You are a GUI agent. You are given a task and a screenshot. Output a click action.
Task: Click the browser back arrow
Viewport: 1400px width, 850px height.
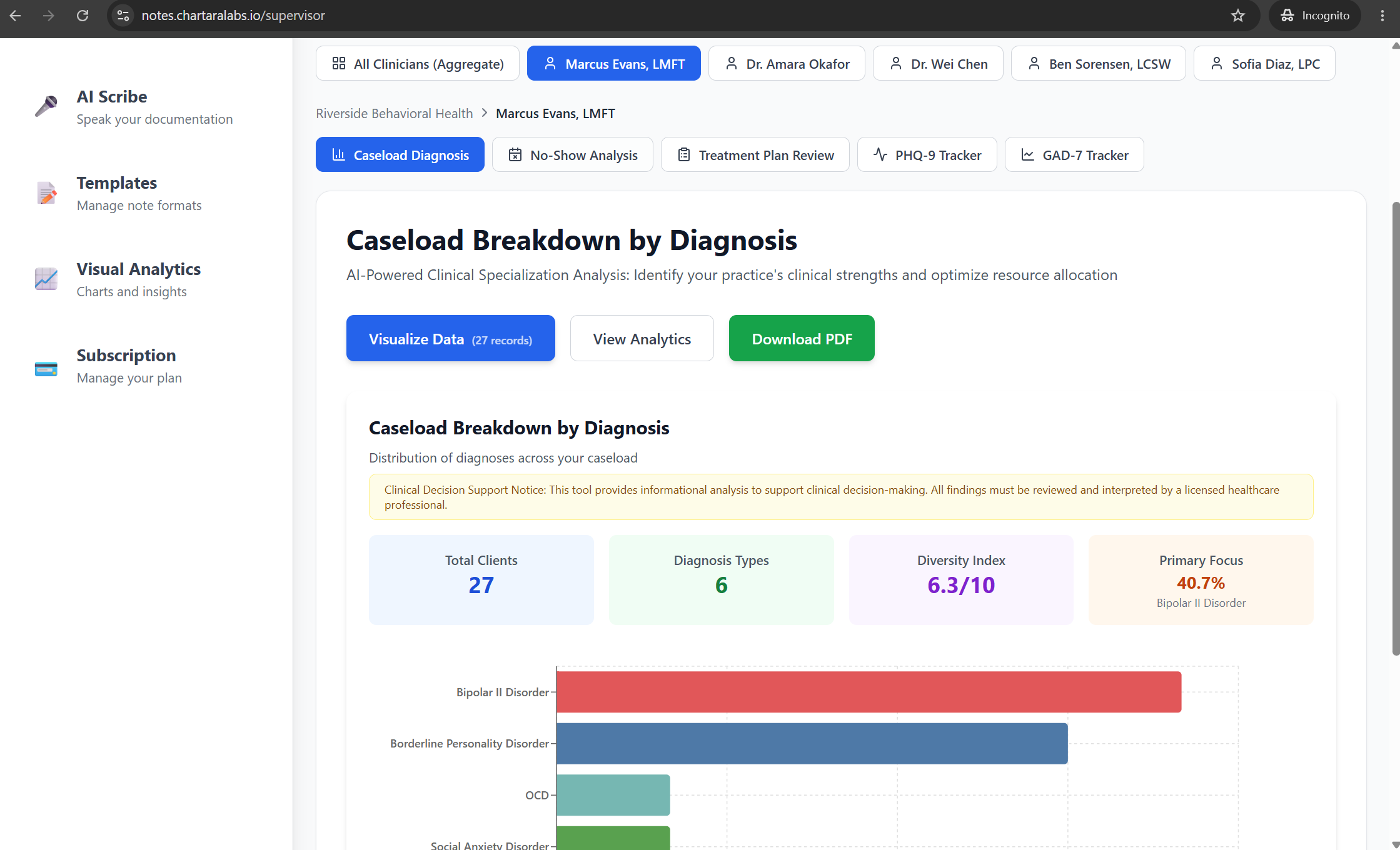(x=16, y=16)
